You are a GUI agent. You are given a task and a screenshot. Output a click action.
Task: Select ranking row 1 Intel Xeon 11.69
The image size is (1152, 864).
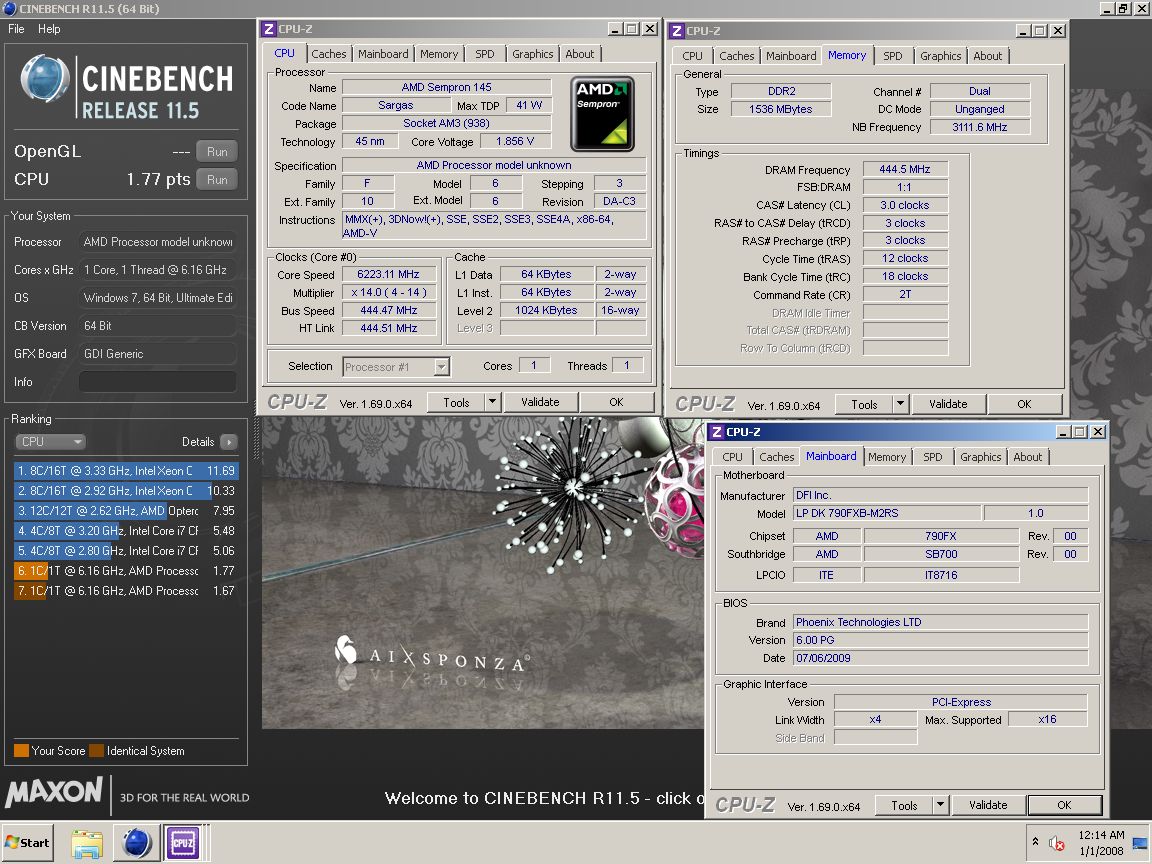coord(126,471)
